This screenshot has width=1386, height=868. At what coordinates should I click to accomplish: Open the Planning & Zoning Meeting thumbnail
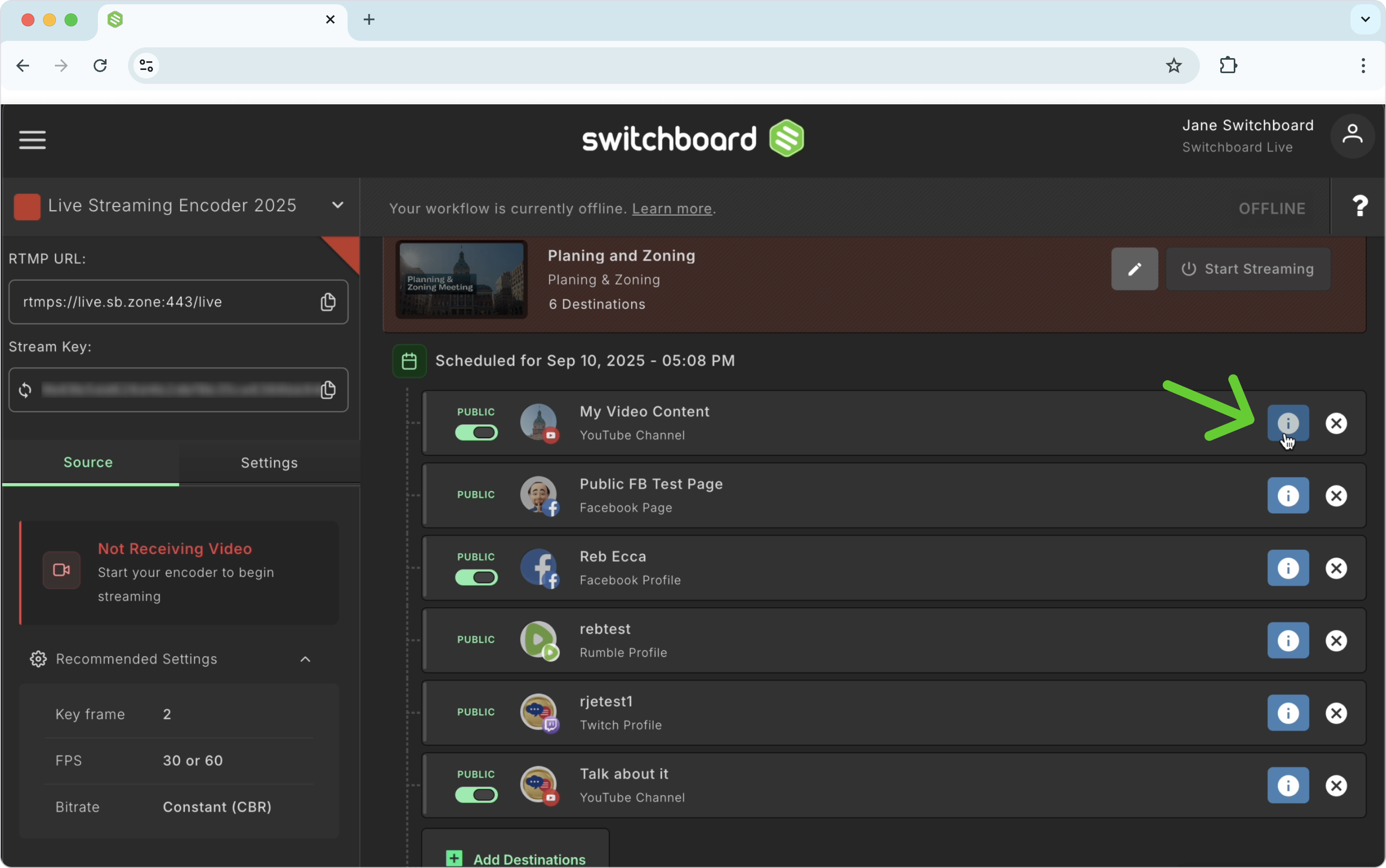[462, 280]
